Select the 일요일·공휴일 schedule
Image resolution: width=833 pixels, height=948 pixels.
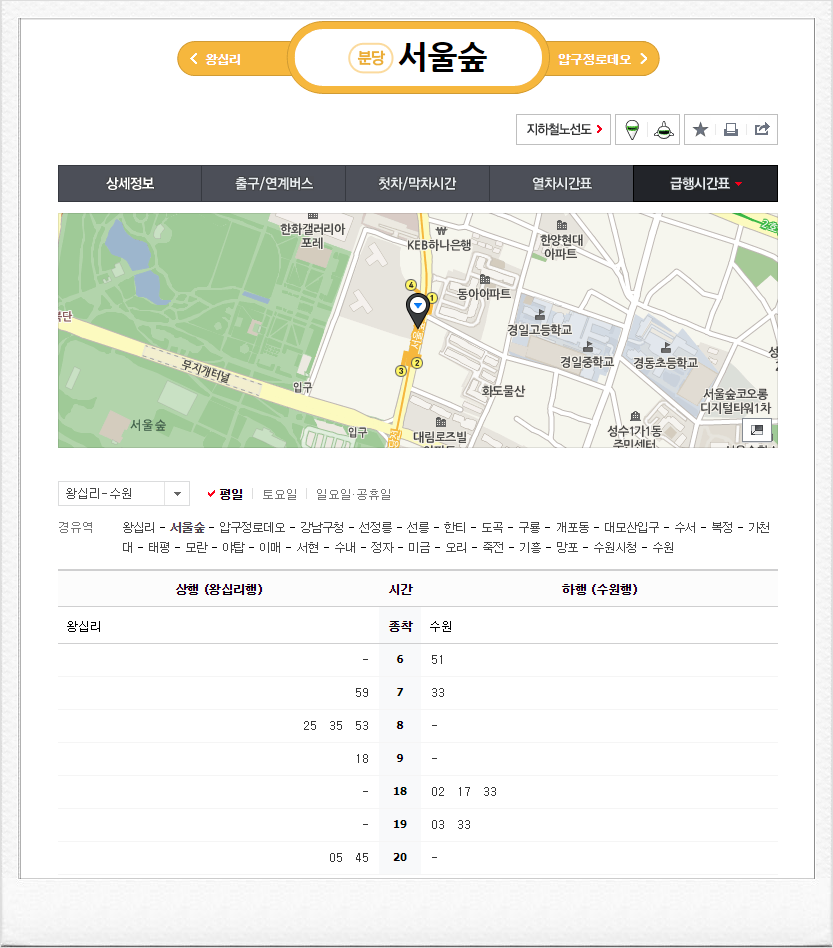tap(354, 494)
